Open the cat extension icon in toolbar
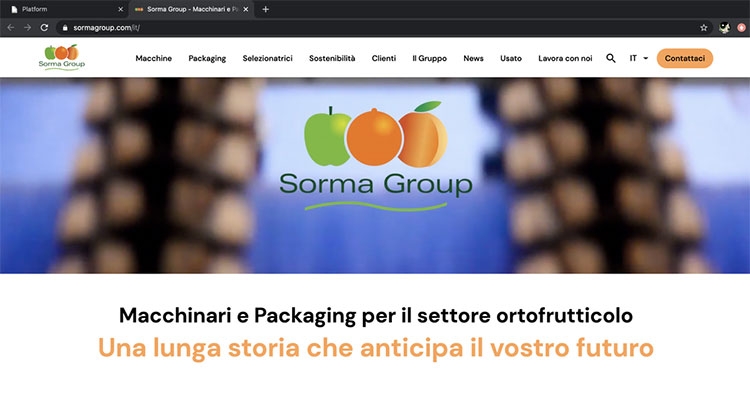Viewport: 750px width, 400px height. pos(725,28)
